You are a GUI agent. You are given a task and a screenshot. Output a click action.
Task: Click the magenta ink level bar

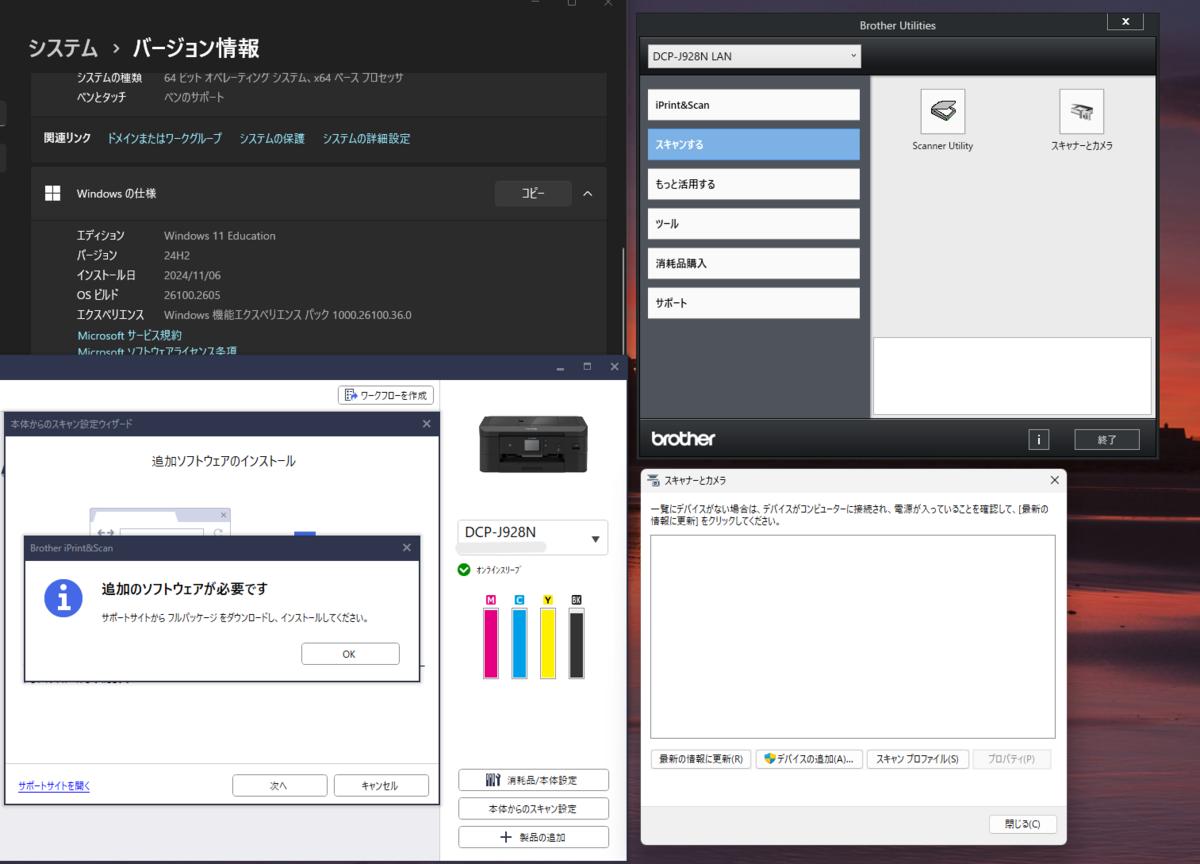(x=491, y=643)
